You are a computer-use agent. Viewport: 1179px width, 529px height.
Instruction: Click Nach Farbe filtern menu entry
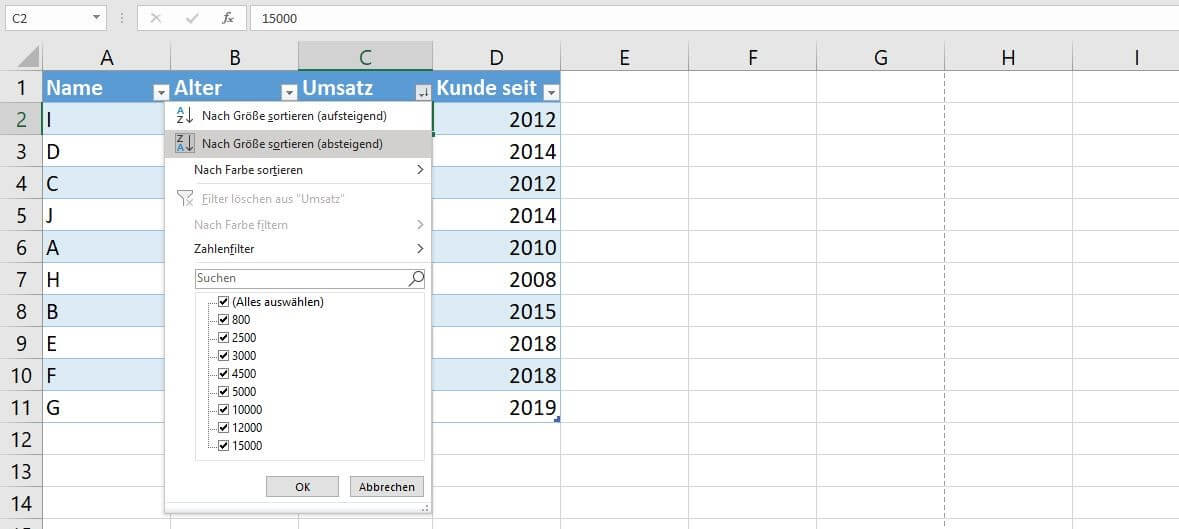point(299,225)
